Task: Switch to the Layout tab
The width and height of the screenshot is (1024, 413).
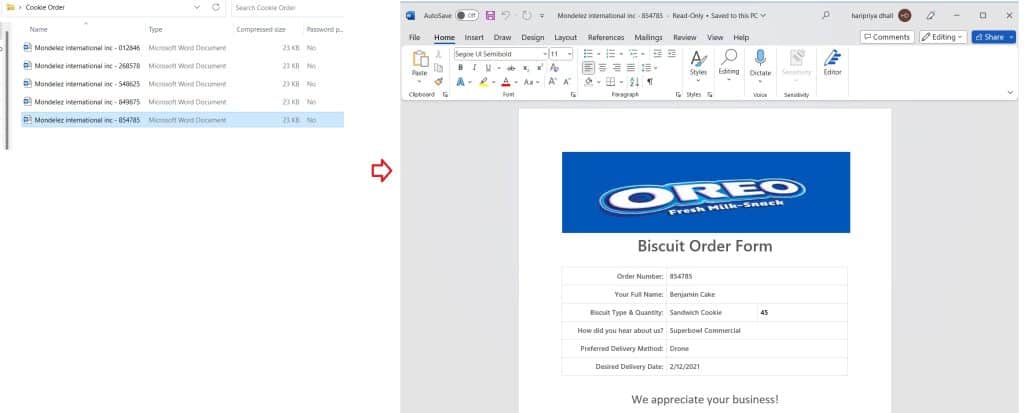Action: [566, 37]
